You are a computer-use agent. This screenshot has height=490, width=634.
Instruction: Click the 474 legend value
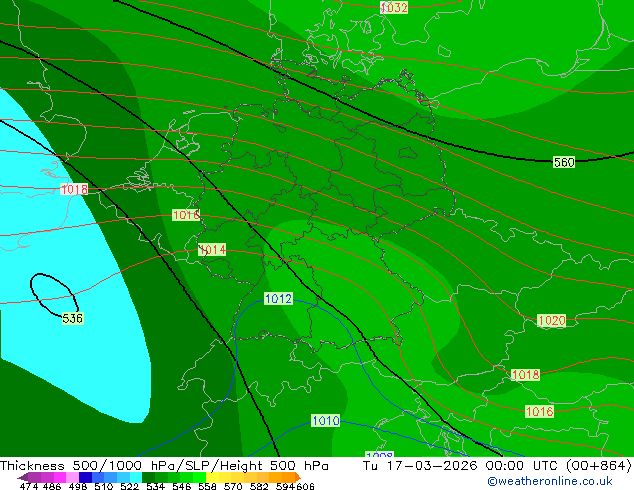[x=29, y=486]
